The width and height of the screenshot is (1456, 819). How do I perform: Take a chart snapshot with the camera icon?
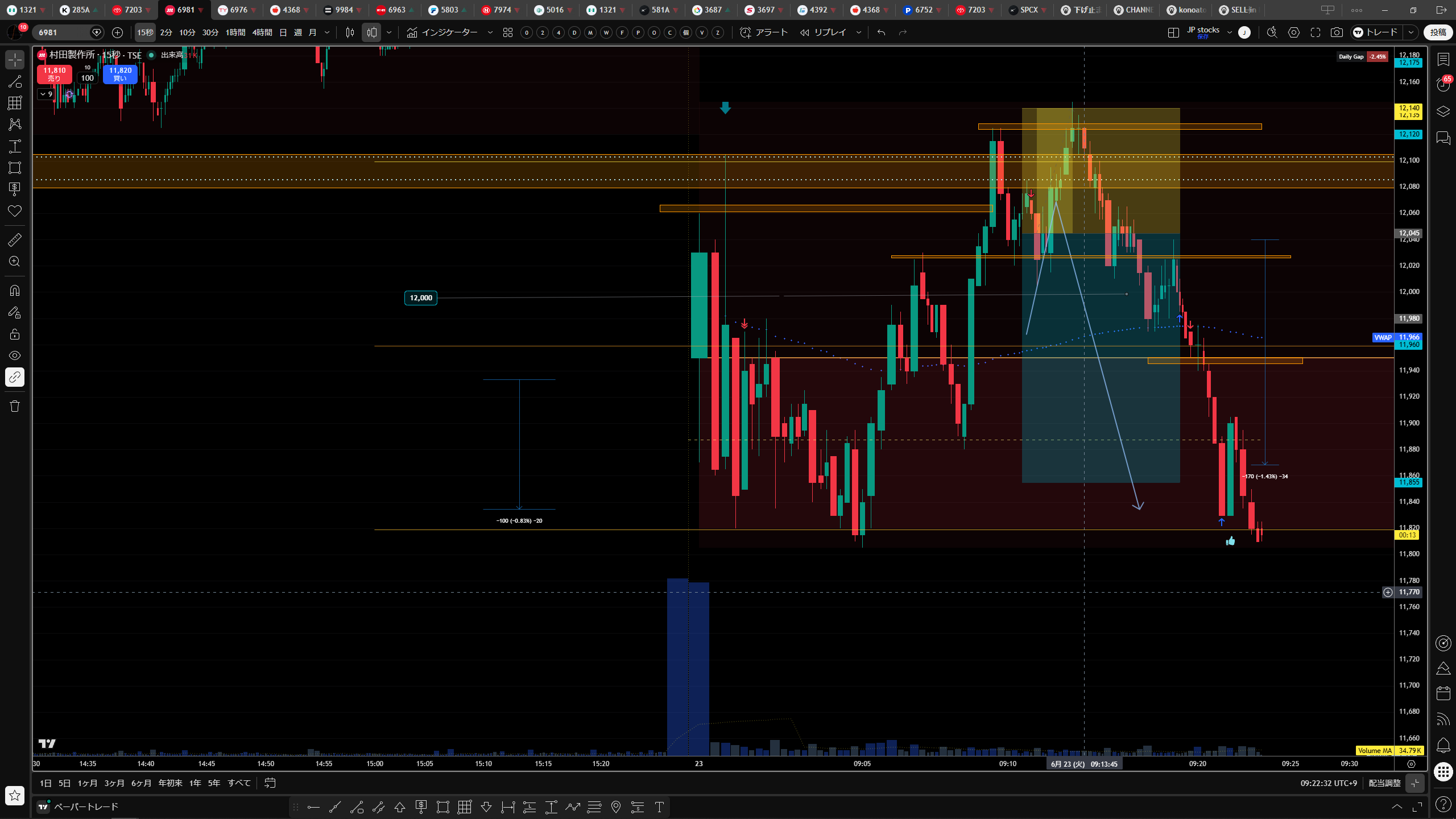pos(1337,32)
